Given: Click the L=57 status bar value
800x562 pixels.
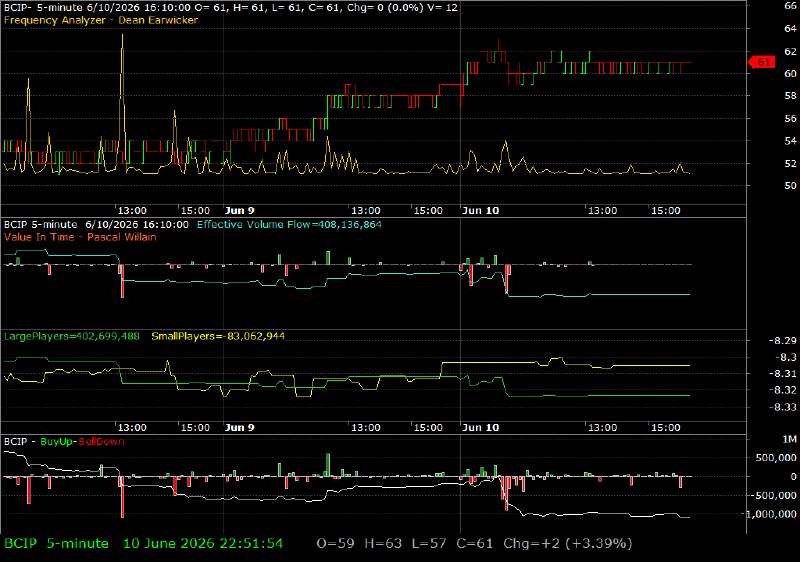Looking at the screenshot, I should pyautogui.click(x=429, y=544).
